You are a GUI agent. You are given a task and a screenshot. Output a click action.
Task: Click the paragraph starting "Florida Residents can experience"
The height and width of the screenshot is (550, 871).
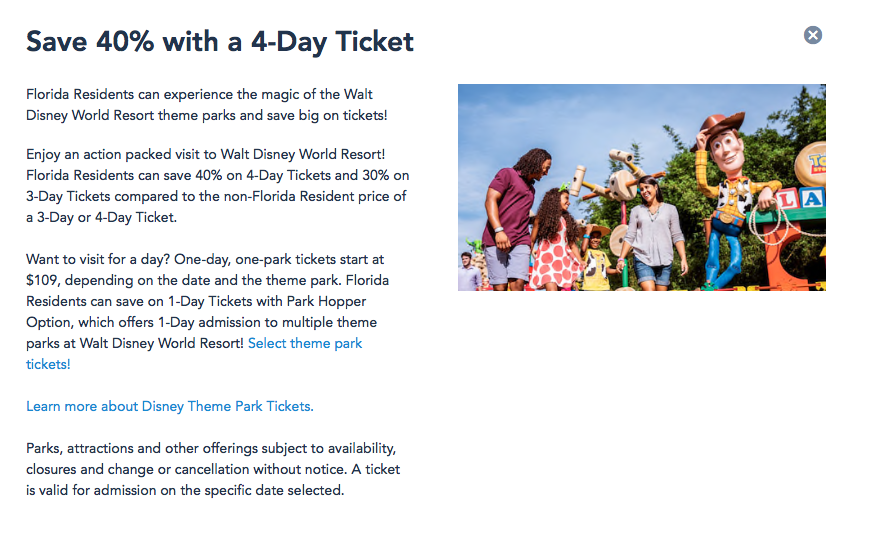point(206,104)
